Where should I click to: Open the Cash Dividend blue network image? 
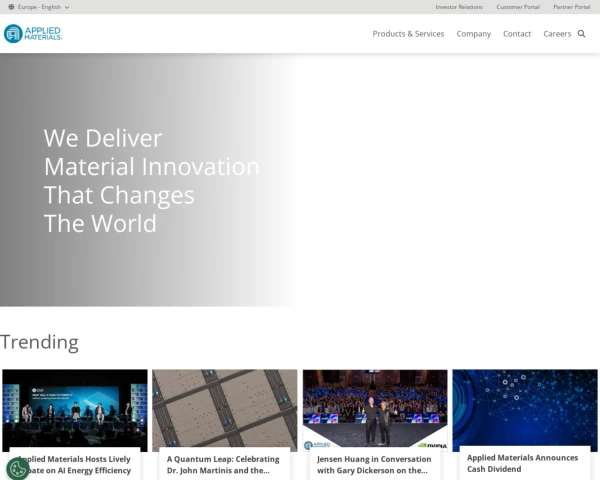(525, 405)
